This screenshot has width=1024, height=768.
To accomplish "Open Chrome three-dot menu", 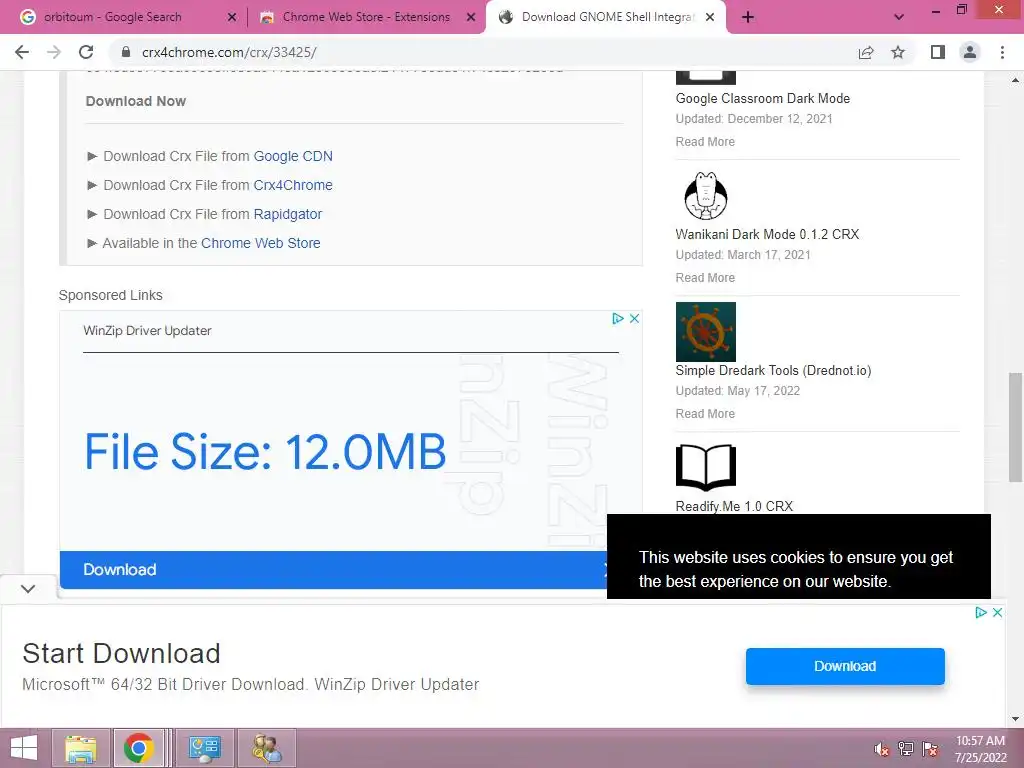I will click(x=1002, y=52).
